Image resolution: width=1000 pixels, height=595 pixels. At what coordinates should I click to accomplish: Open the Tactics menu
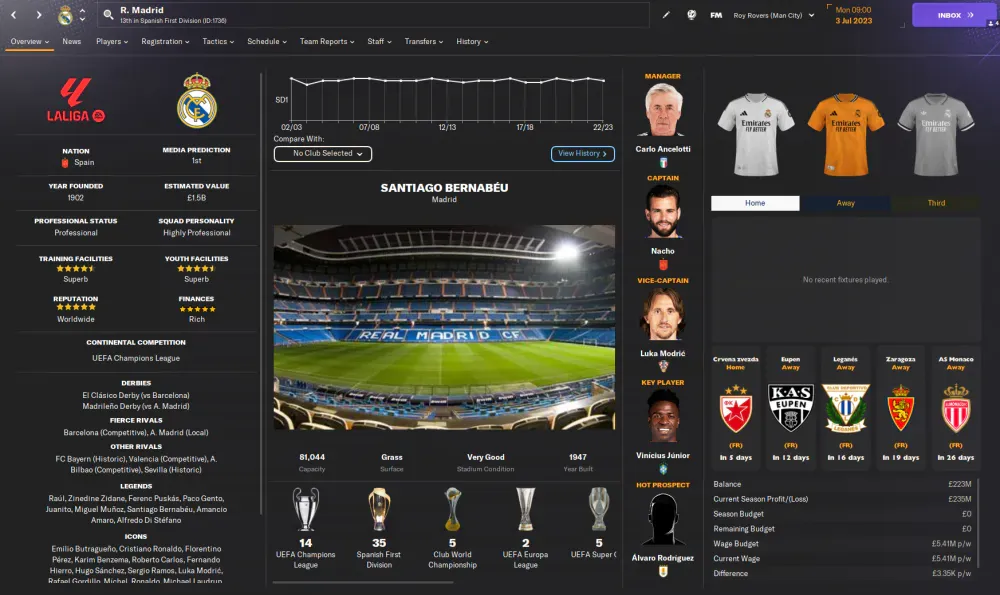[218, 41]
